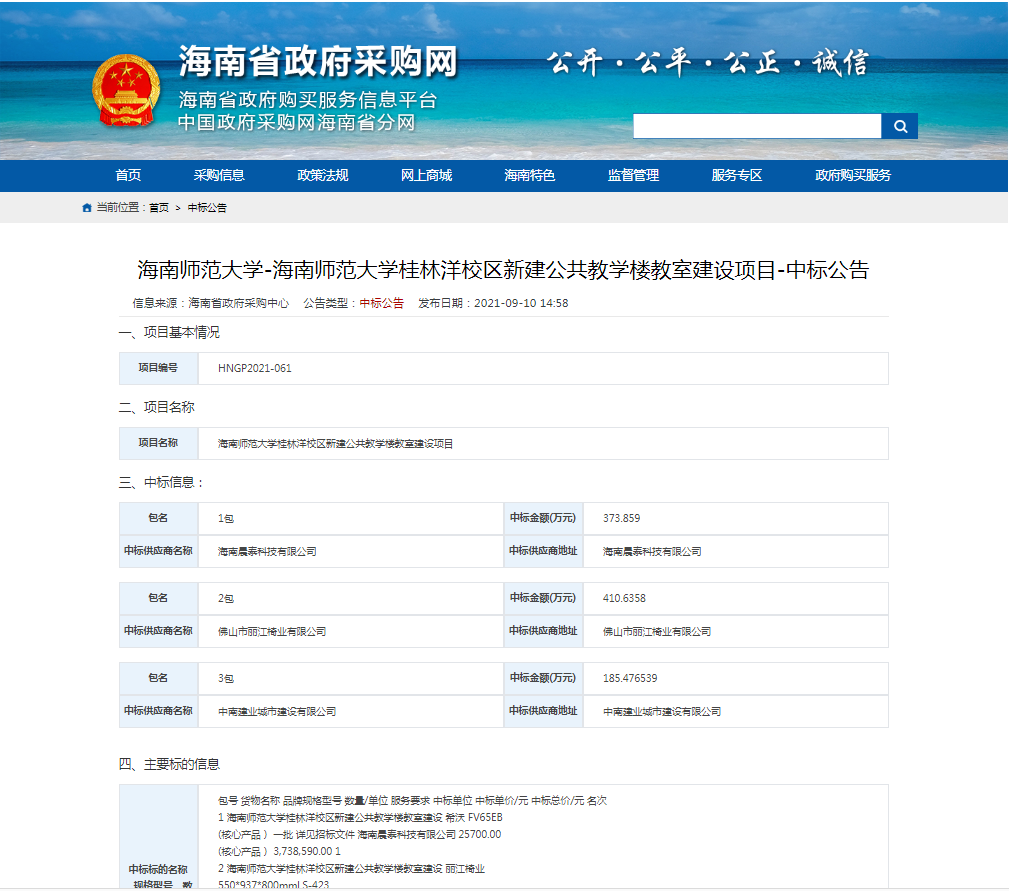The height and width of the screenshot is (891, 1009).
Task: Click the 二、项目名称 section heading
Action: (156, 407)
